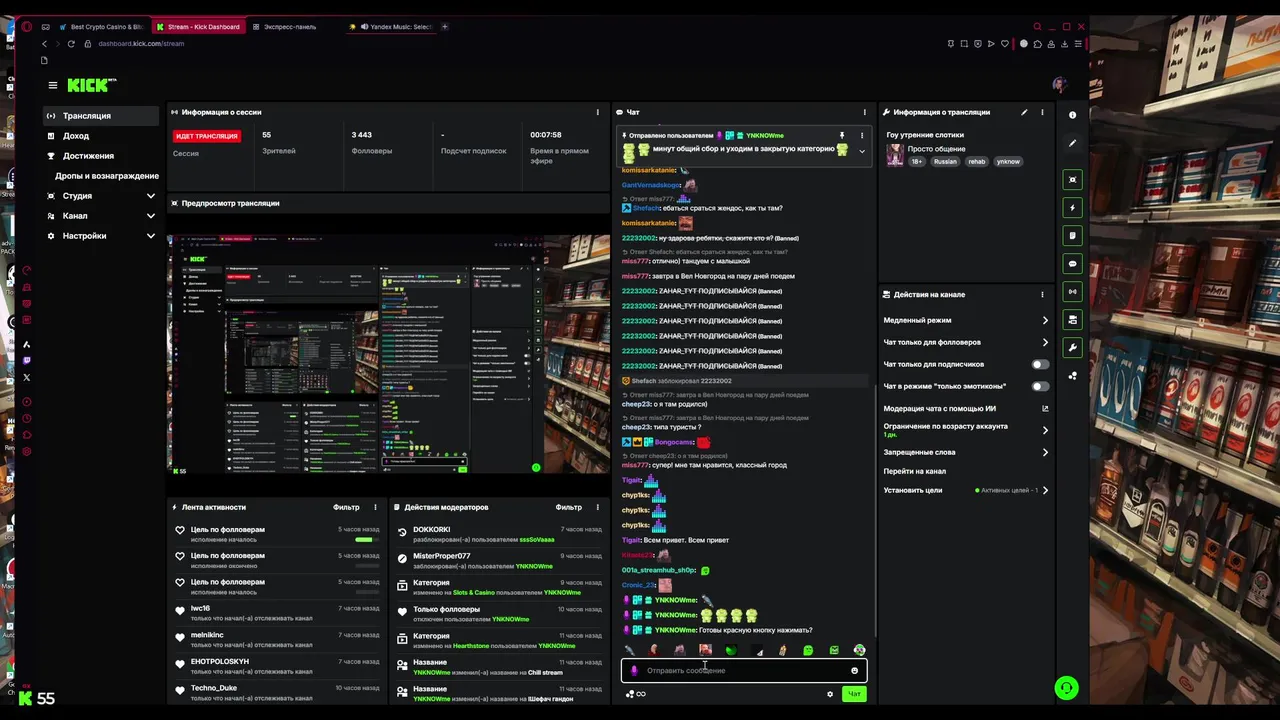
Task: Click the Отправить сообщение input field
Action: coord(744,671)
